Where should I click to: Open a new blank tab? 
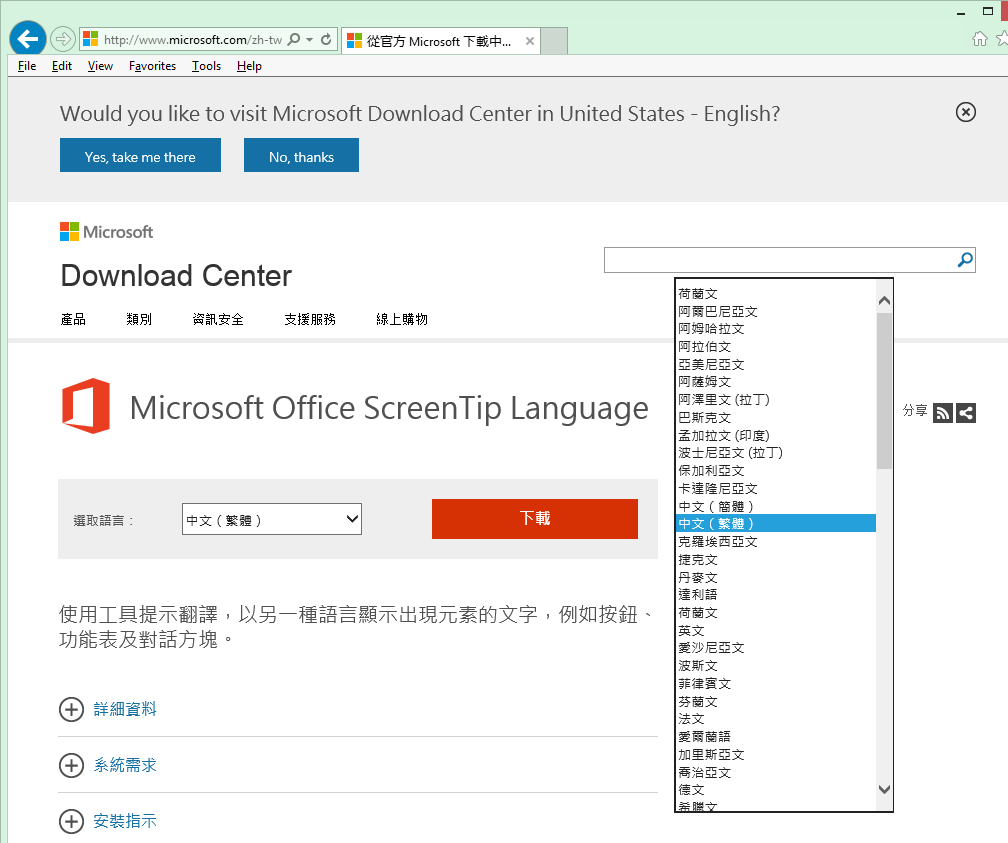click(x=554, y=41)
